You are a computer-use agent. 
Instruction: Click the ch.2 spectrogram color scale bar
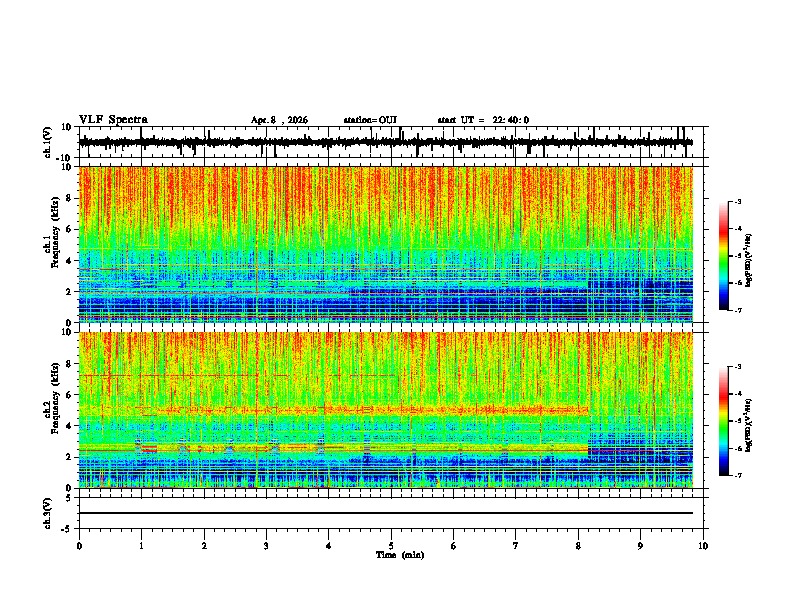(x=724, y=421)
